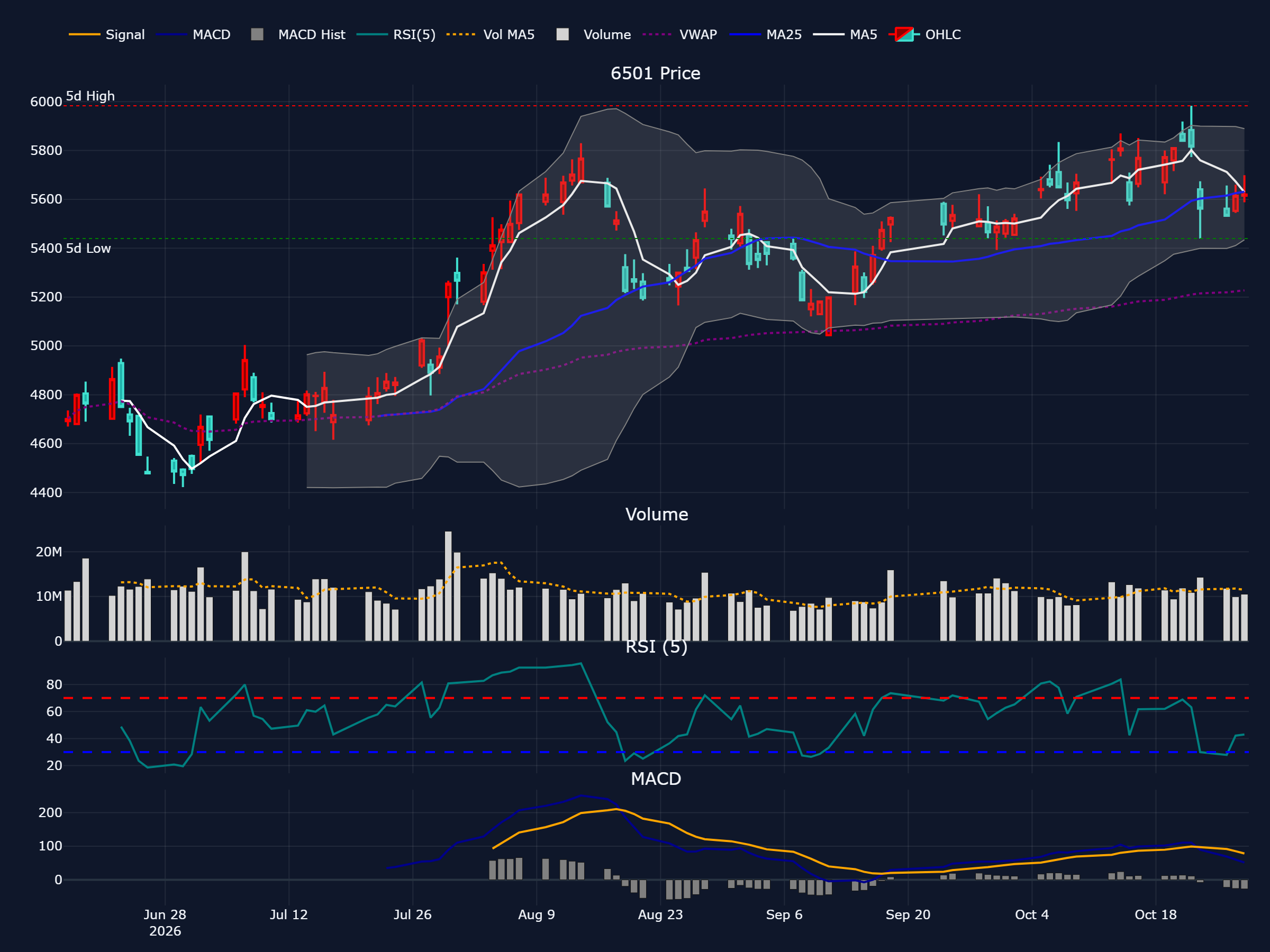Hide the RSI(5) trace via legend
Image resolution: width=1270 pixels, height=952 pixels.
(396, 34)
